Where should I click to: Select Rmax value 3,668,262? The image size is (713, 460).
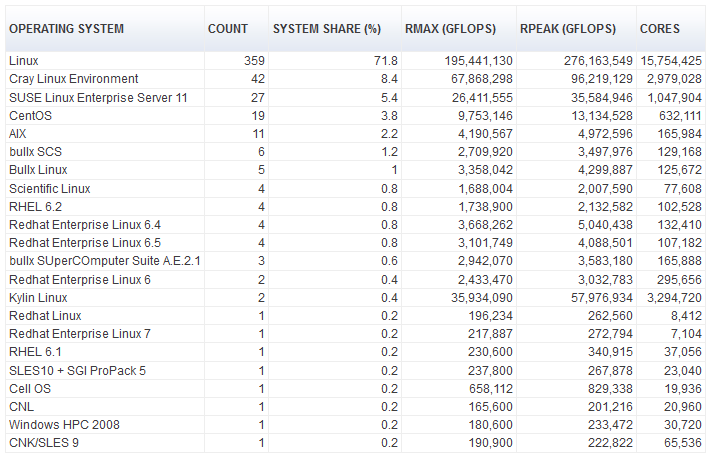coord(485,225)
